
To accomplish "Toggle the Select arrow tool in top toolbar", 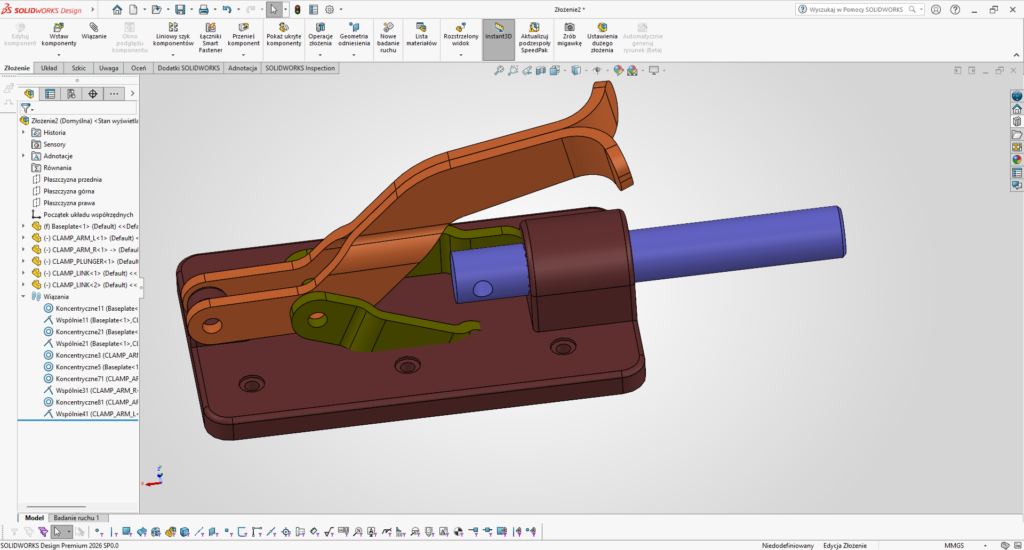I will [x=274, y=10].
